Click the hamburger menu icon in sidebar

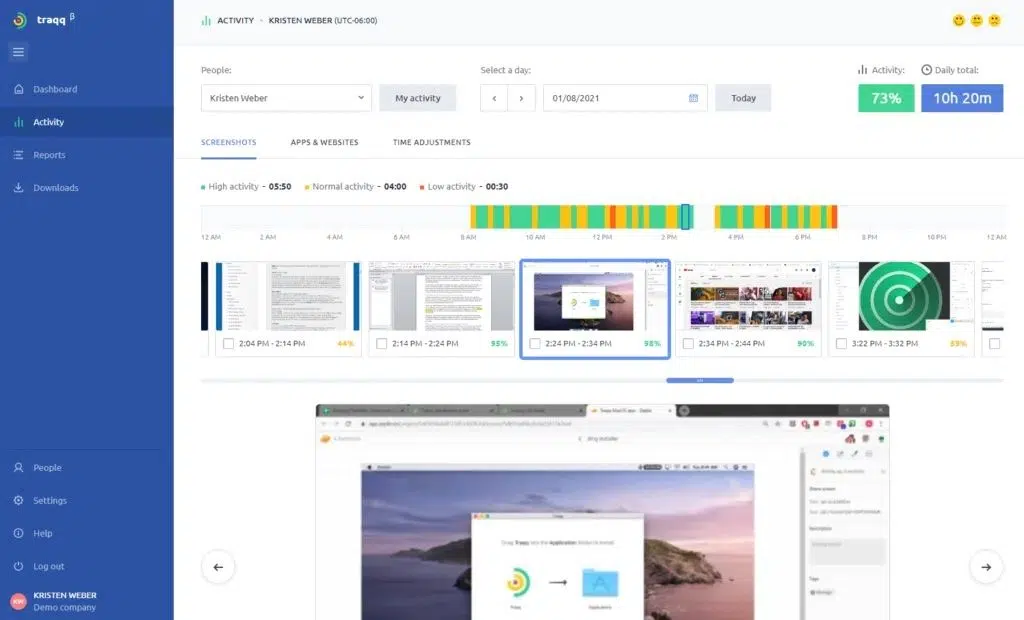tap(18, 52)
